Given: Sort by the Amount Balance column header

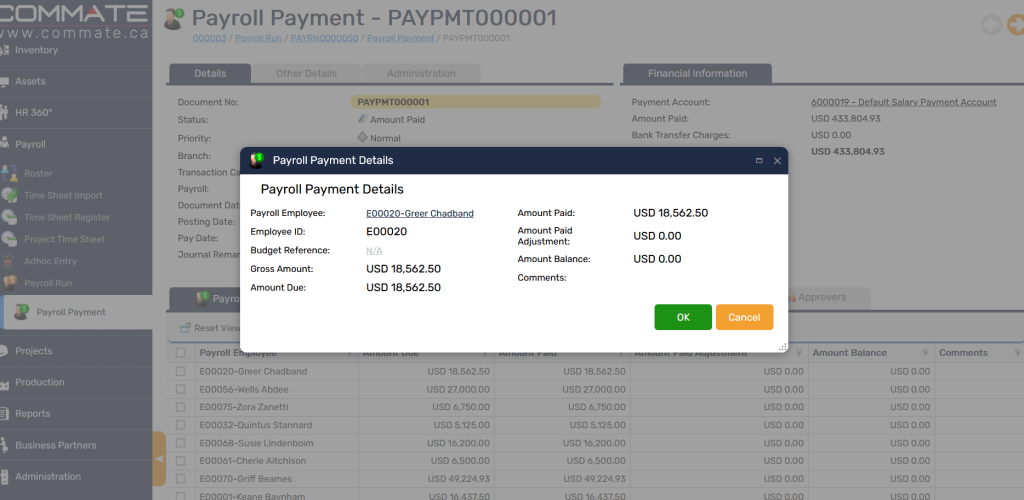Looking at the screenshot, I should coord(850,353).
